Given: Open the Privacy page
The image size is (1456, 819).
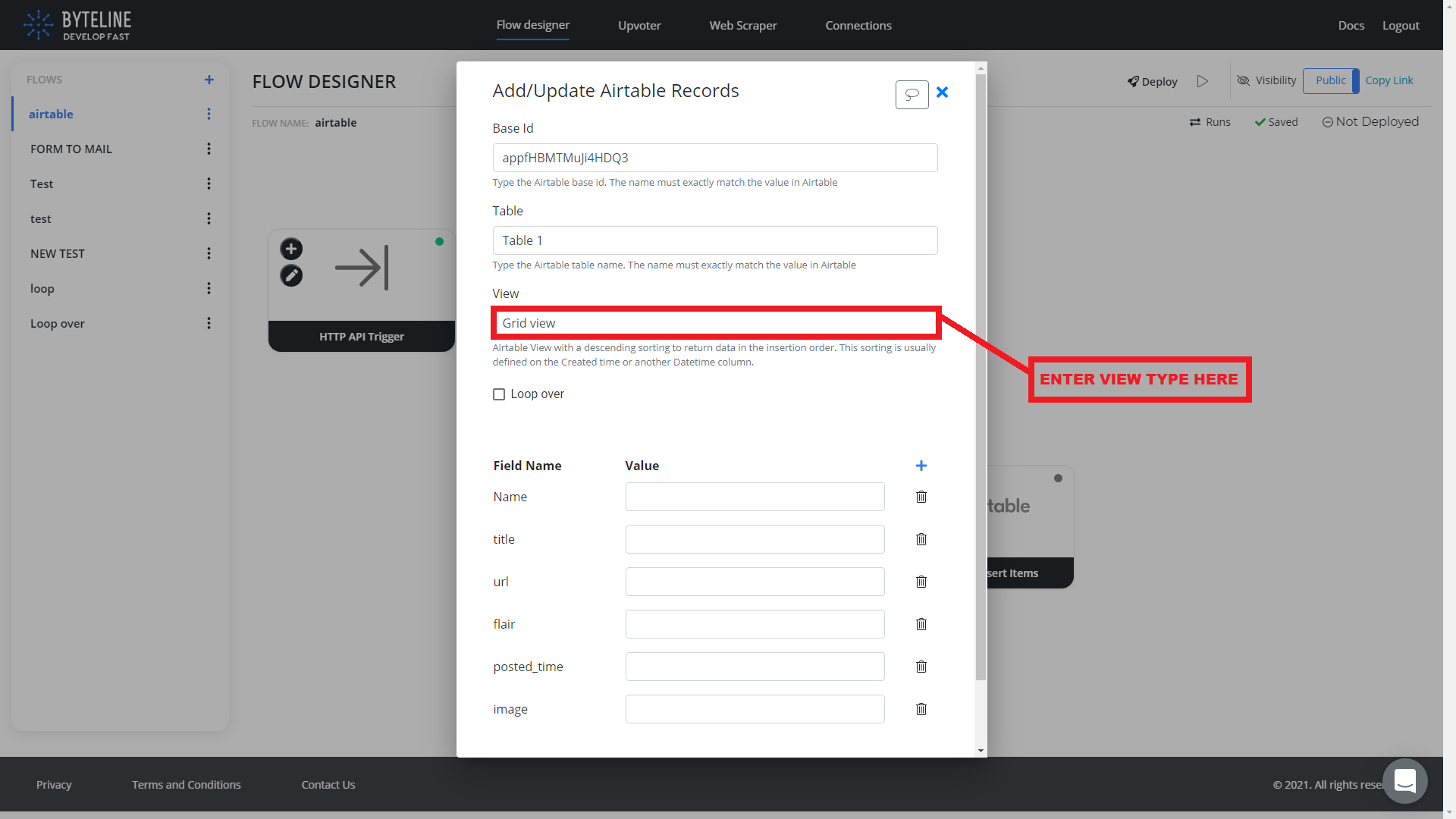Looking at the screenshot, I should (54, 784).
